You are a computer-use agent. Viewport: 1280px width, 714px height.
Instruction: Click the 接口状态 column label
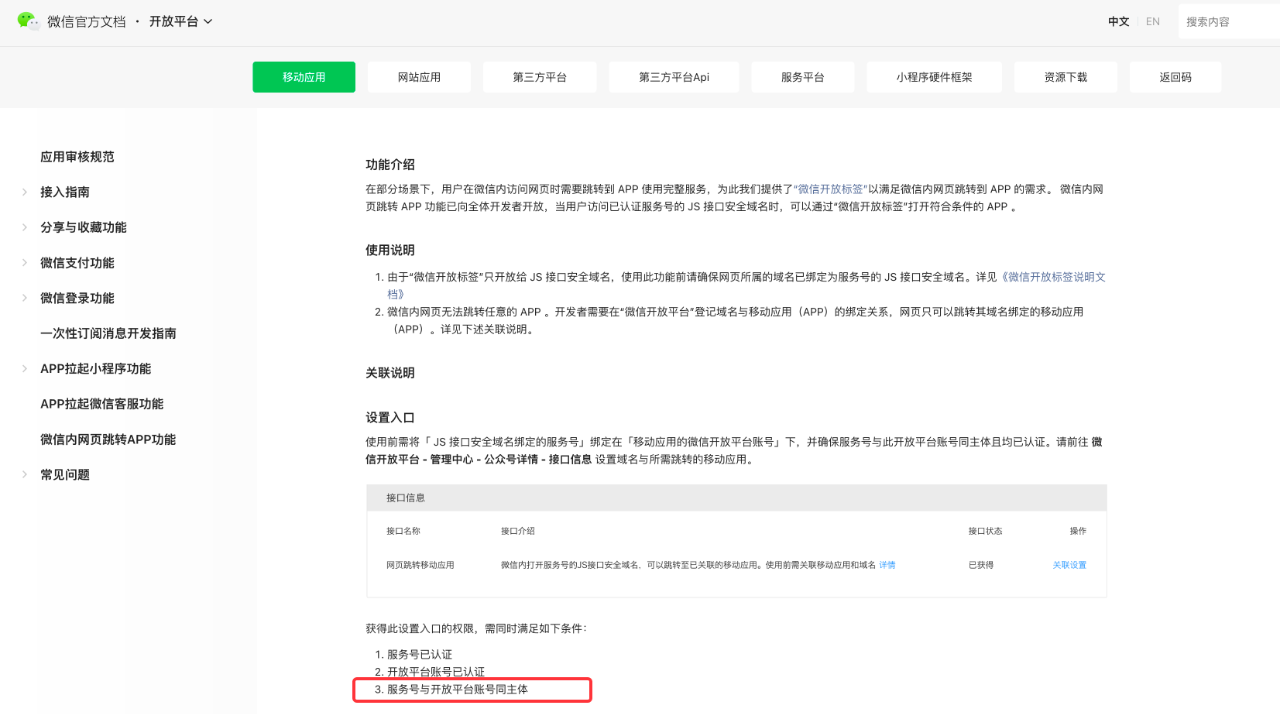[x=985, y=531]
